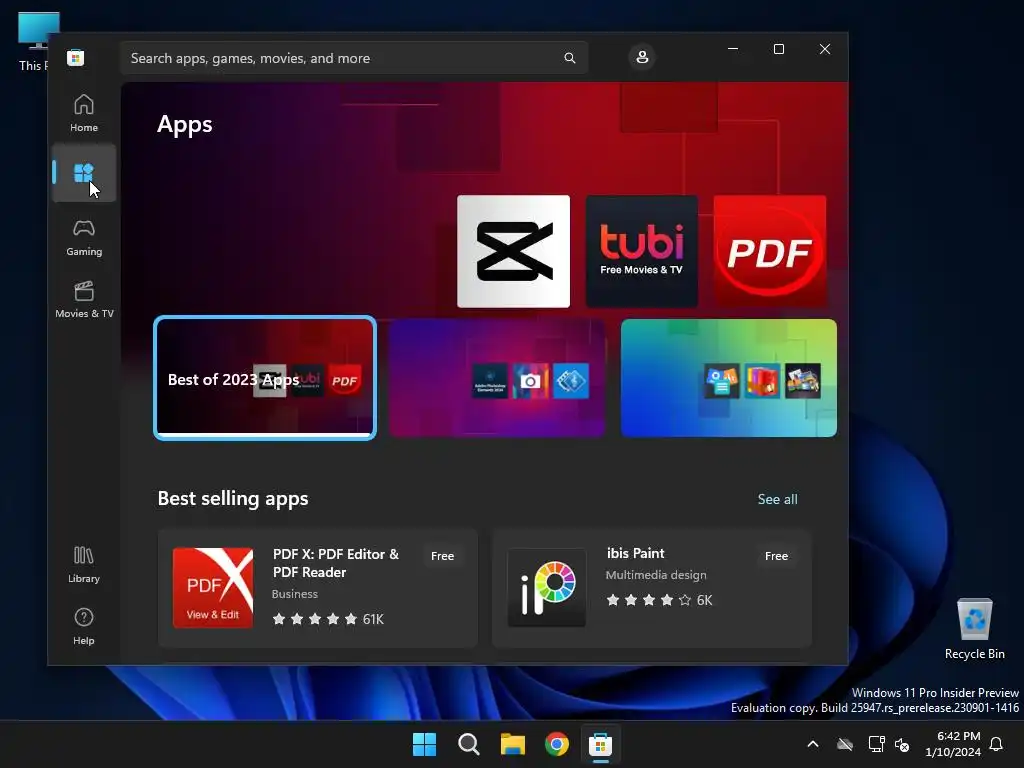Open the Movies & TV section
The image size is (1024, 768).
84,300
